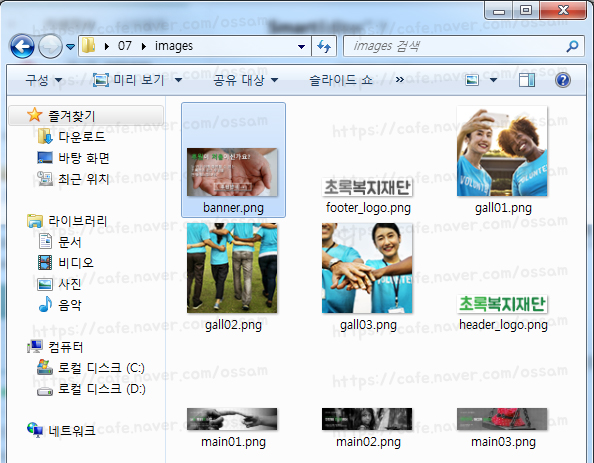The height and width of the screenshot is (463, 594).
Task: Start the 슬라이드 쇼
Action: [x=341, y=80]
